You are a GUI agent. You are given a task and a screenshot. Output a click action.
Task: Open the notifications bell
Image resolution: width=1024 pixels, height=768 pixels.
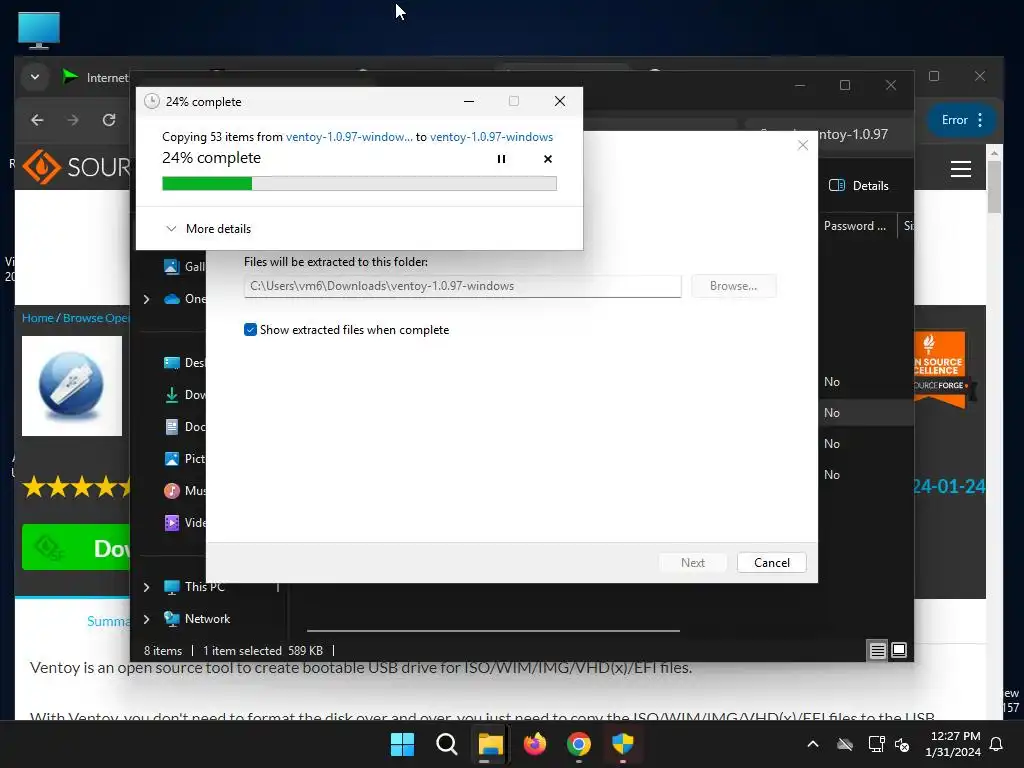(997, 744)
